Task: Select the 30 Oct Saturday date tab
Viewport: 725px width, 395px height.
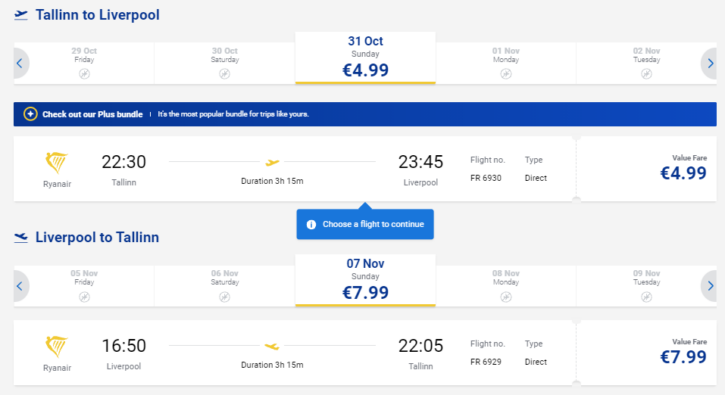Action: 225,63
